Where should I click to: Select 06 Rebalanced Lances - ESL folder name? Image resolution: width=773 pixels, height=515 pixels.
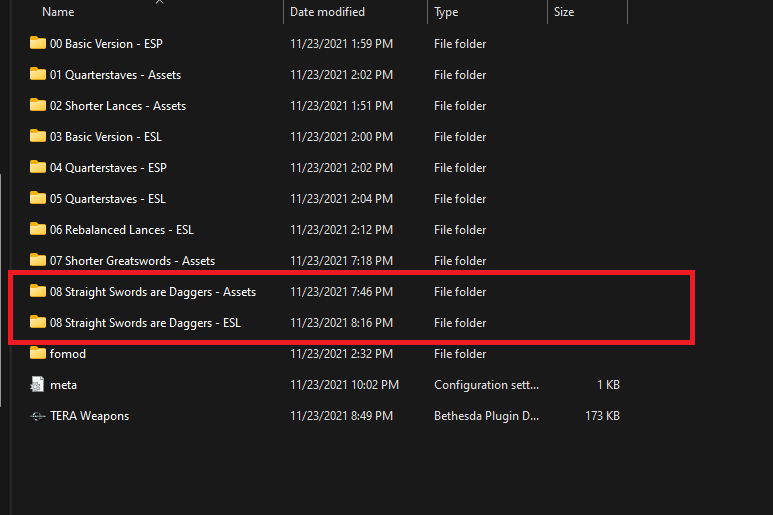click(x=122, y=230)
